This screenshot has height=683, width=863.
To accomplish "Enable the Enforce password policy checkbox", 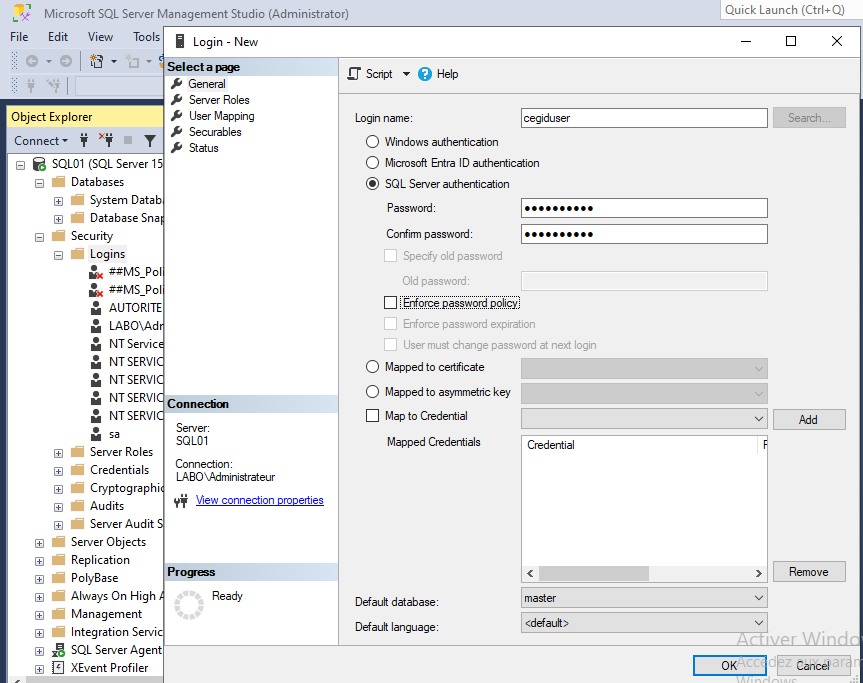I will click(391, 303).
